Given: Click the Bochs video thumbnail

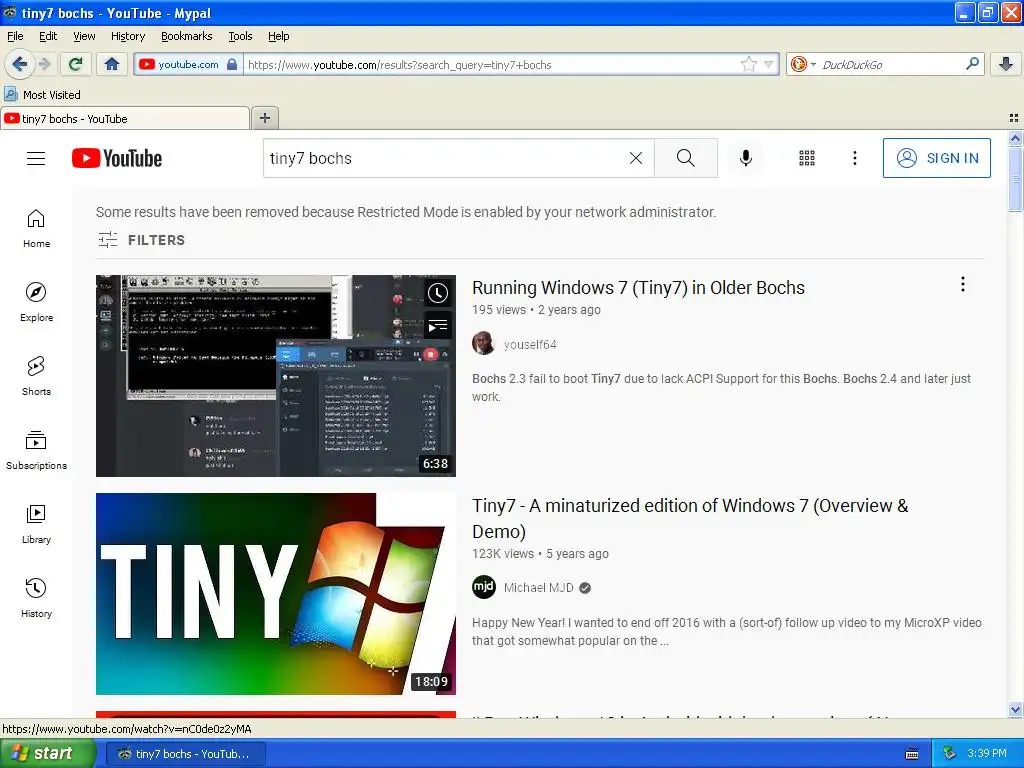Looking at the screenshot, I should tap(276, 376).
